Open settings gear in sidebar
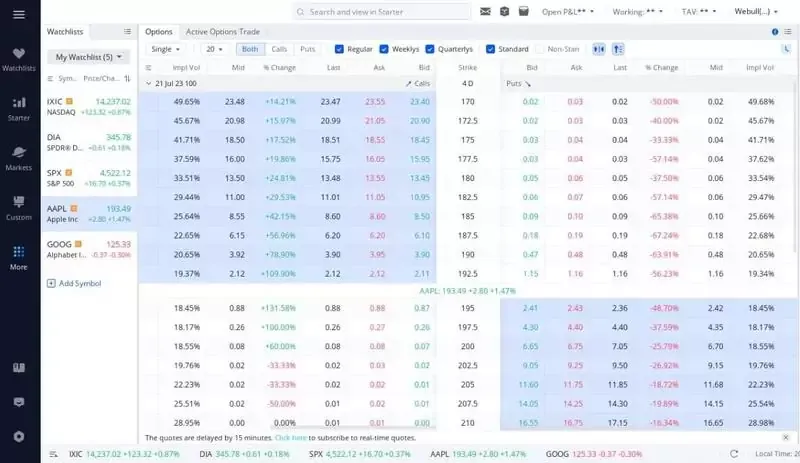The image size is (800, 463). [x=19, y=436]
